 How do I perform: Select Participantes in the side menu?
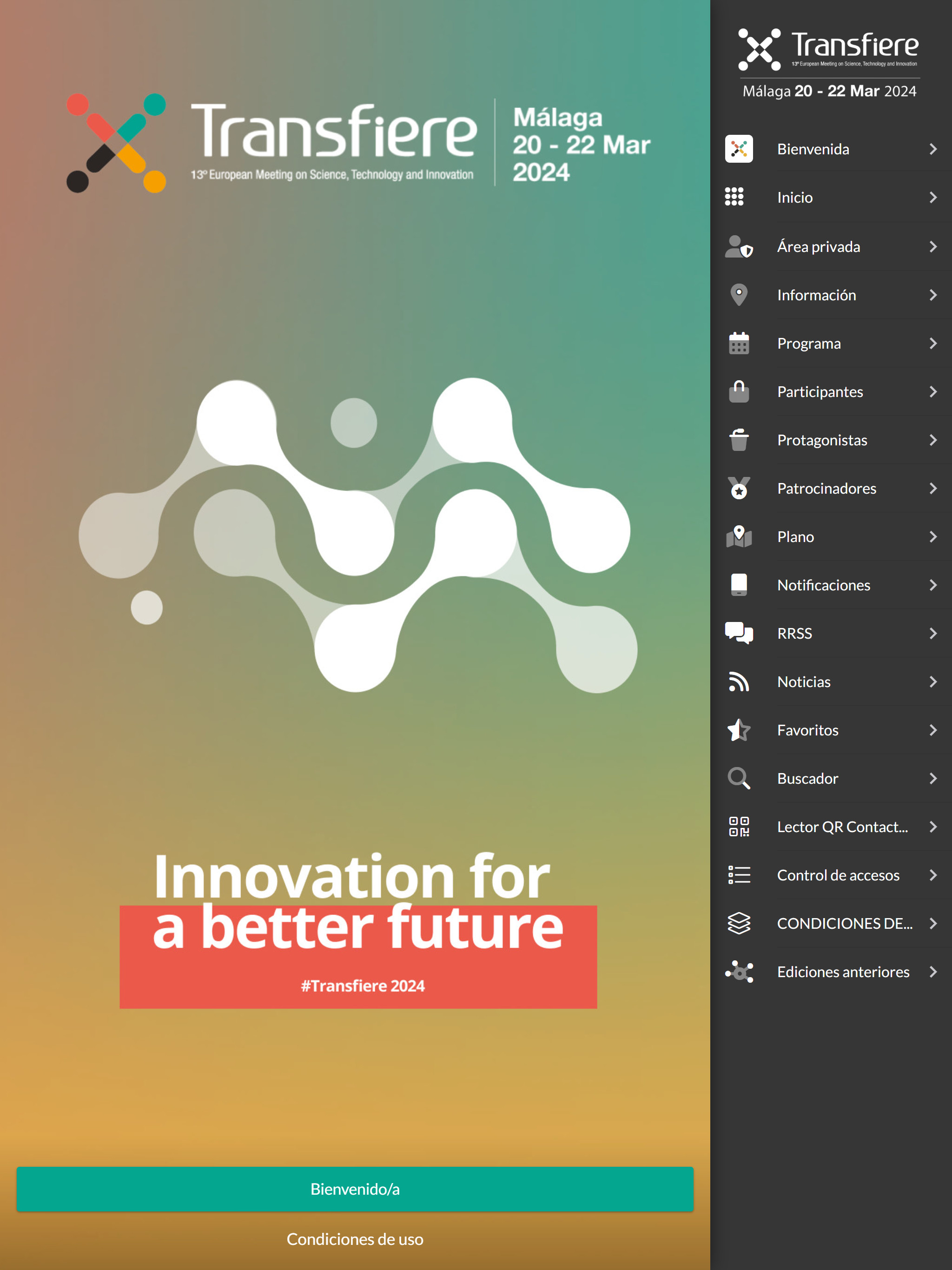pyautogui.click(x=831, y=391)
